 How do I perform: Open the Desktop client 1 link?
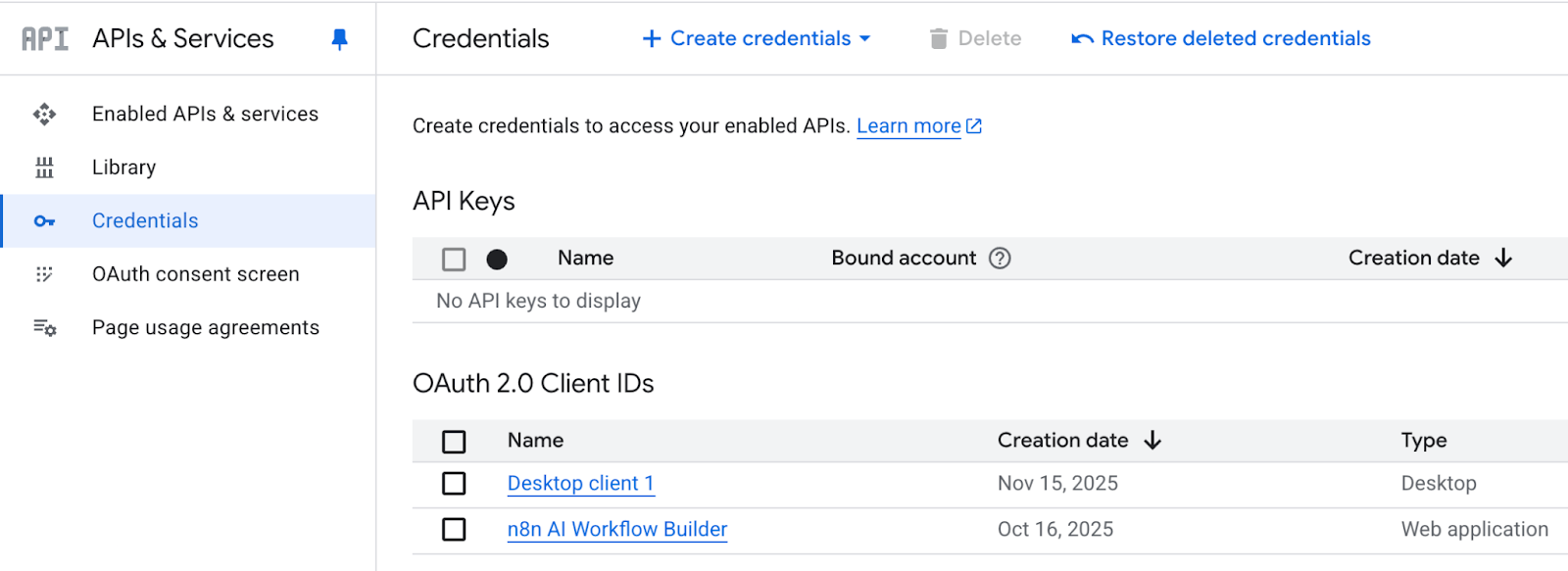pyautogui.click(x=580, y=484)
